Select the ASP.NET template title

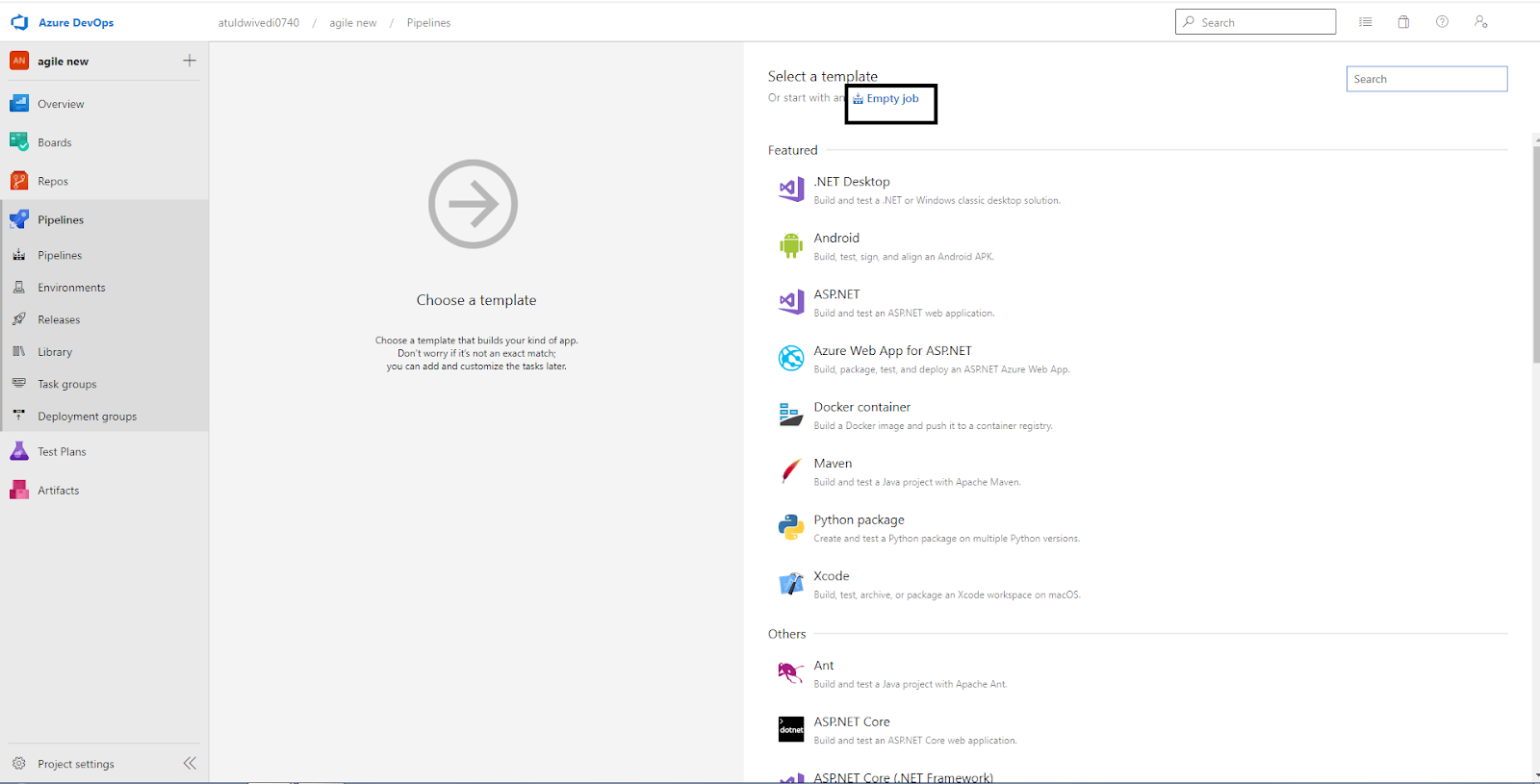836,294
